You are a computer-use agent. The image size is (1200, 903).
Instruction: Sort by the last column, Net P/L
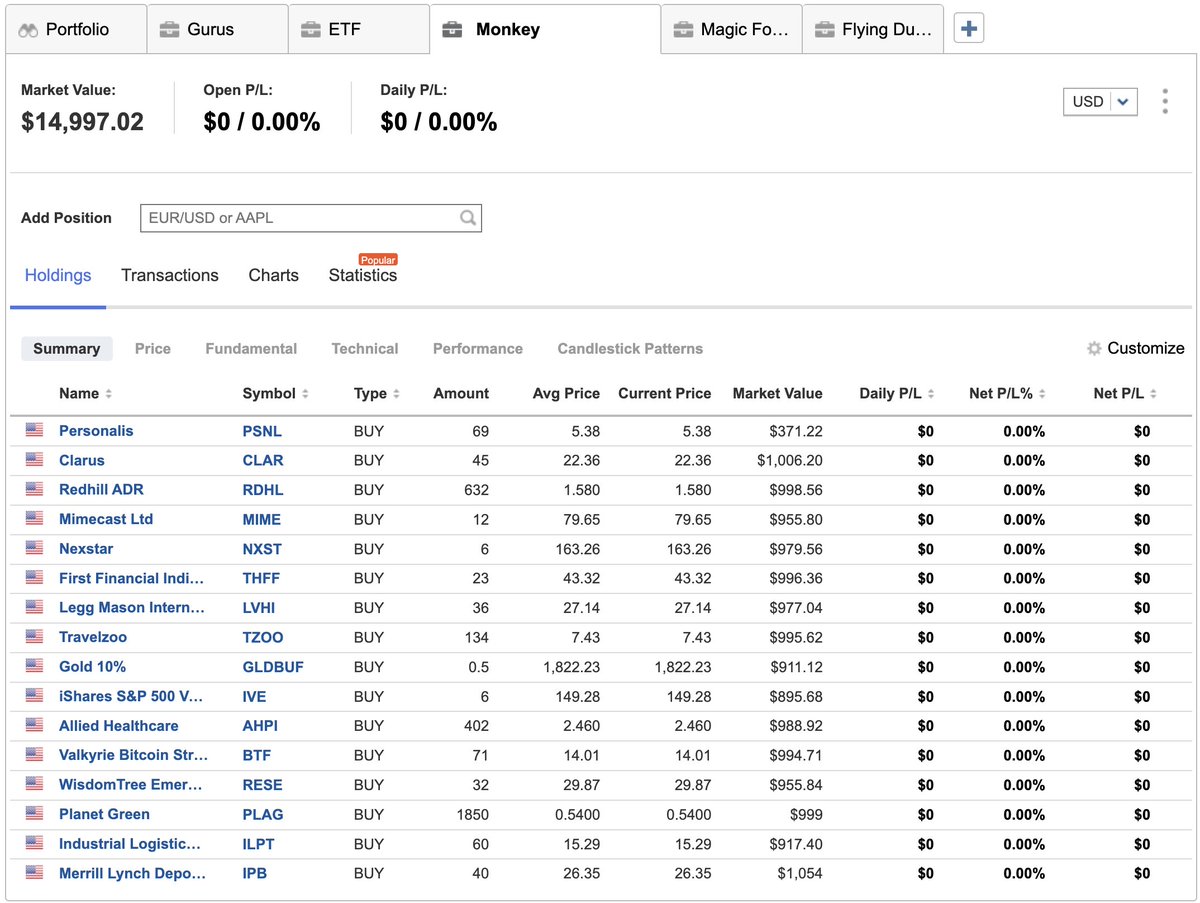1125,393
